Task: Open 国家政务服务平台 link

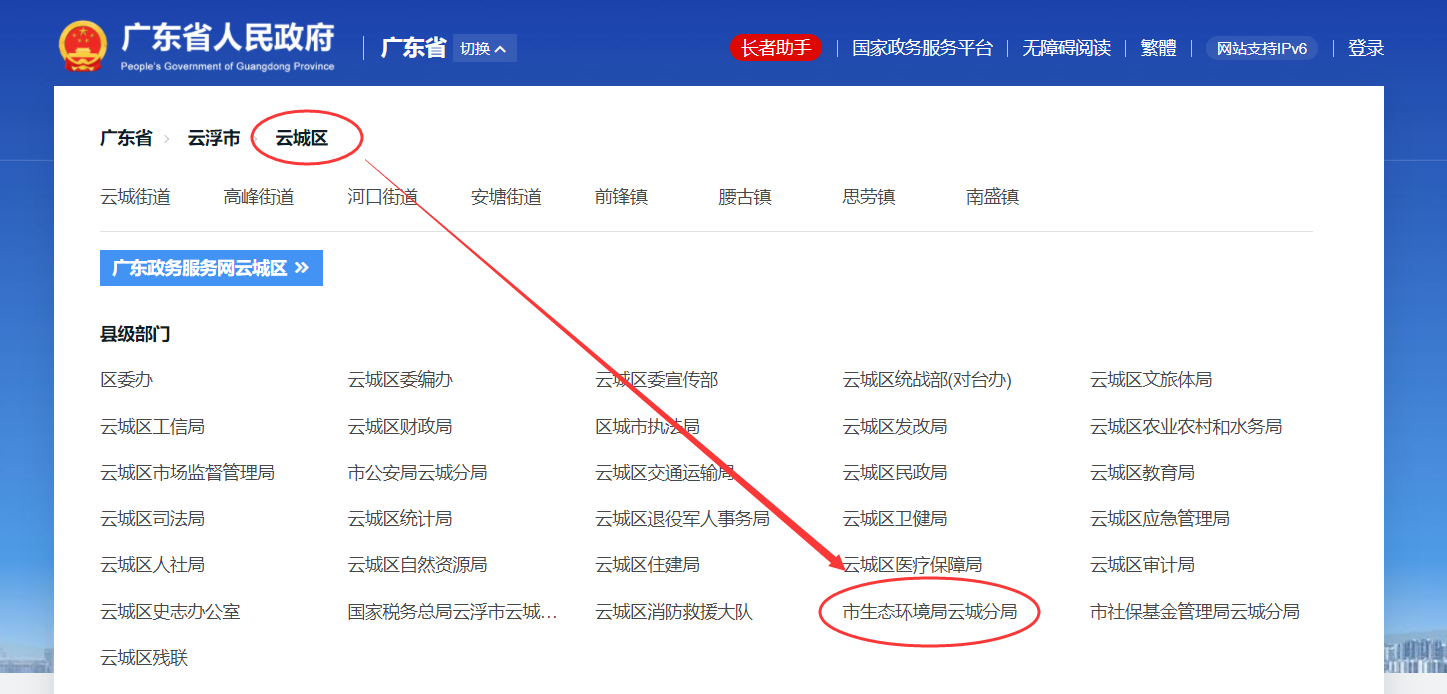Action: click(922, 48)
